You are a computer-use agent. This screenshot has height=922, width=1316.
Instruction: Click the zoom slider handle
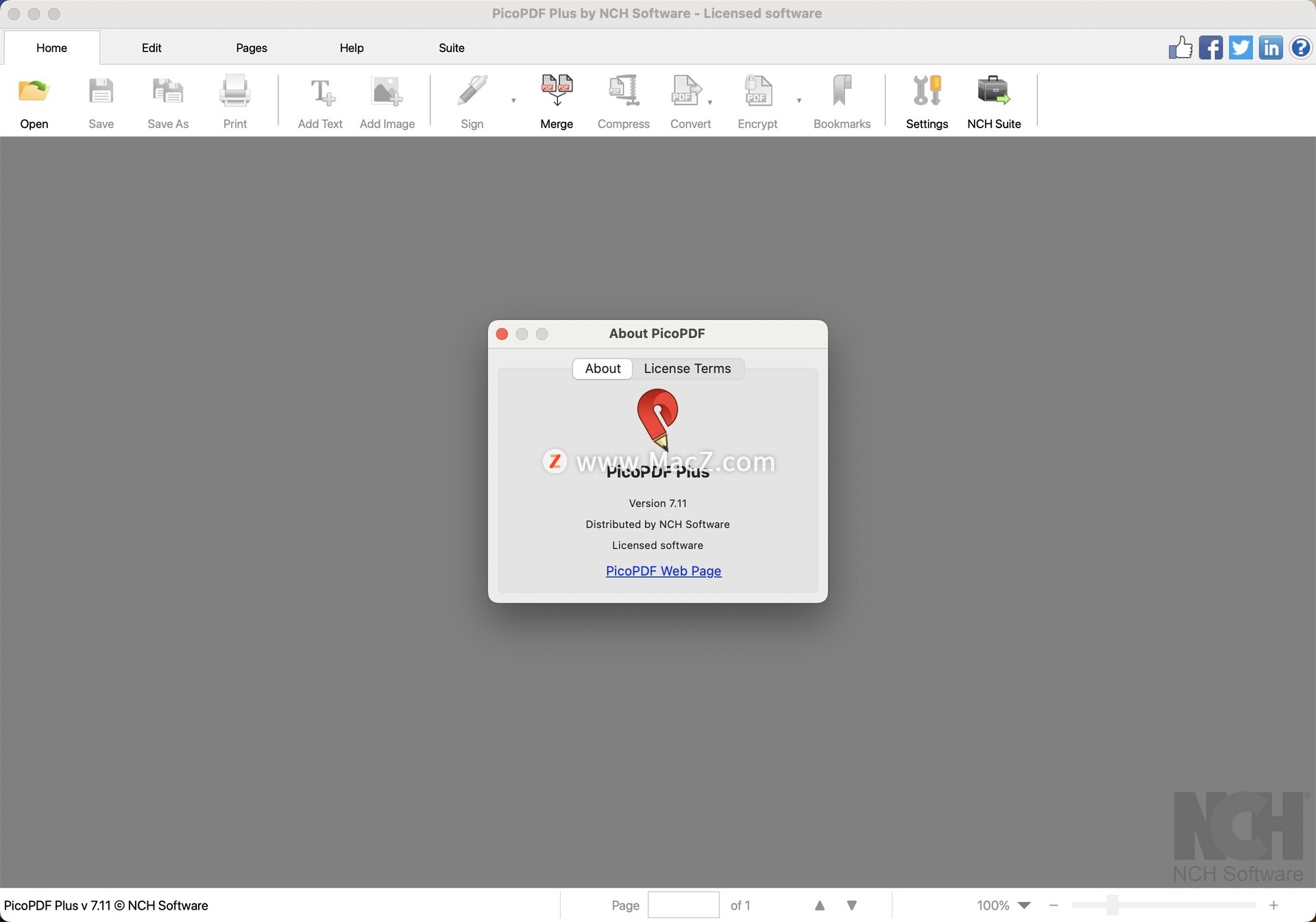point(1112,906)
